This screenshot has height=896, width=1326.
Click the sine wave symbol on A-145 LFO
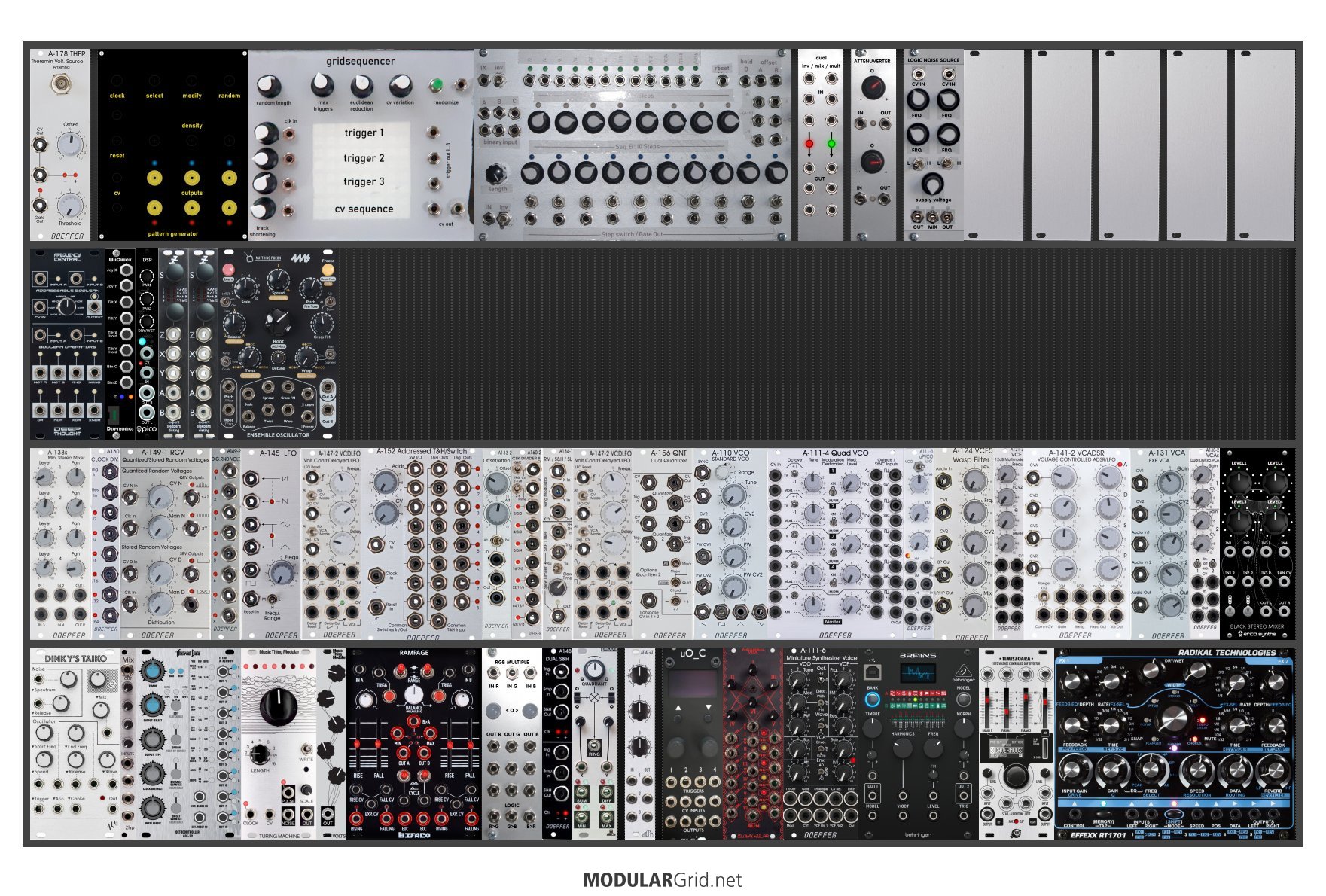[x=284, y=523]
